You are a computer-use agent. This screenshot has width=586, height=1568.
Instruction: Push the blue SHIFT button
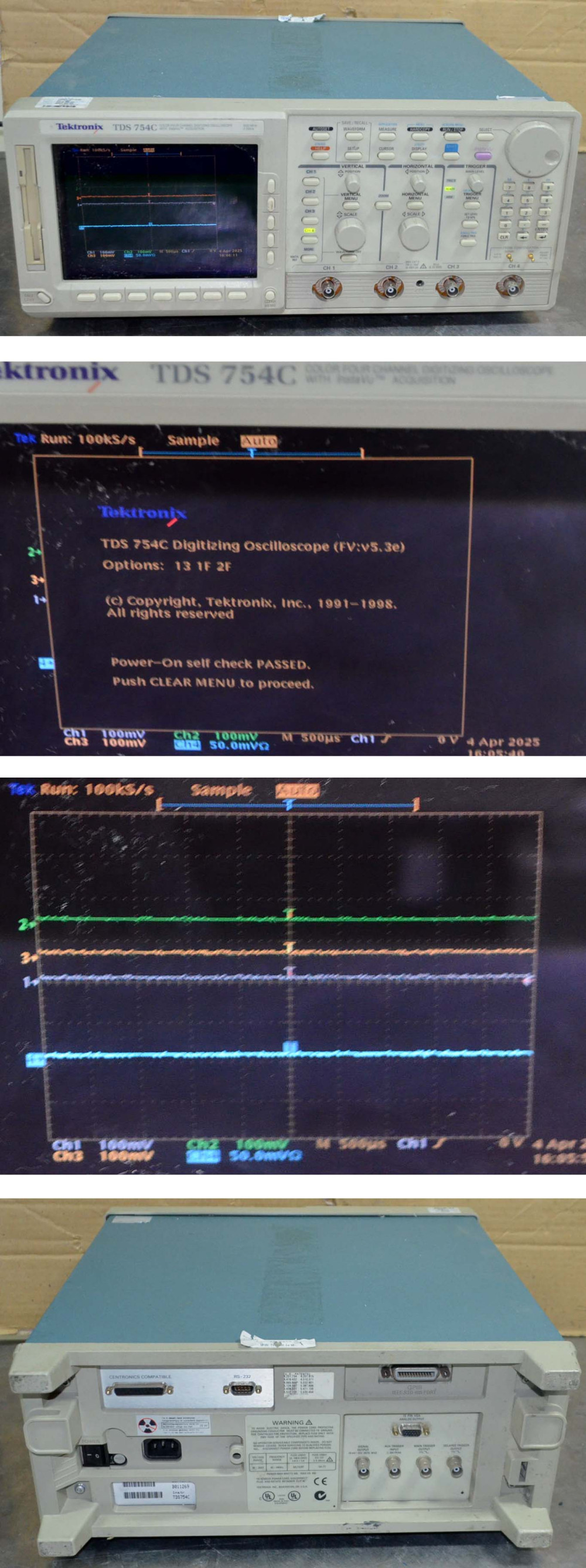[451, 156]
